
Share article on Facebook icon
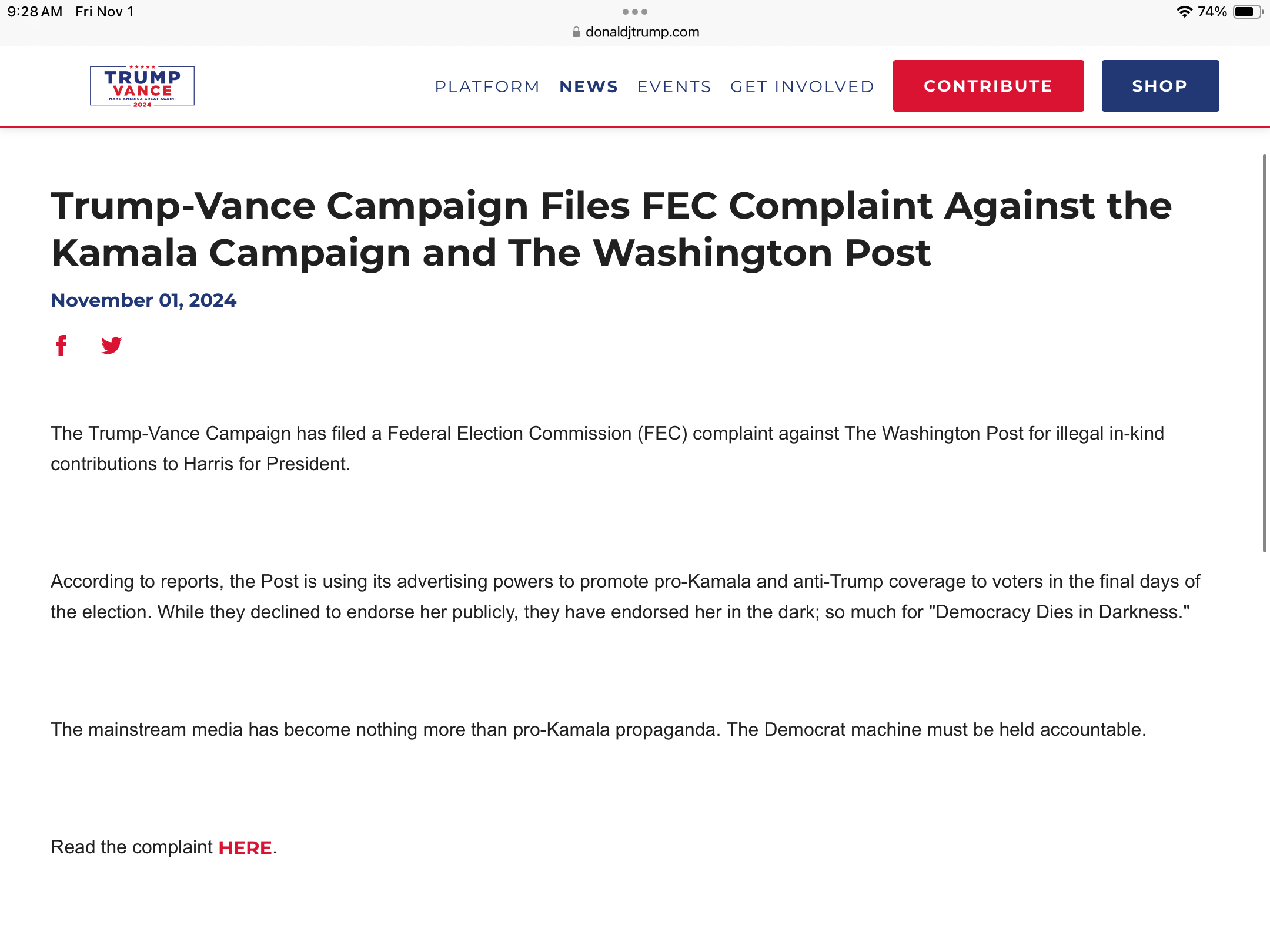(61, 346)
